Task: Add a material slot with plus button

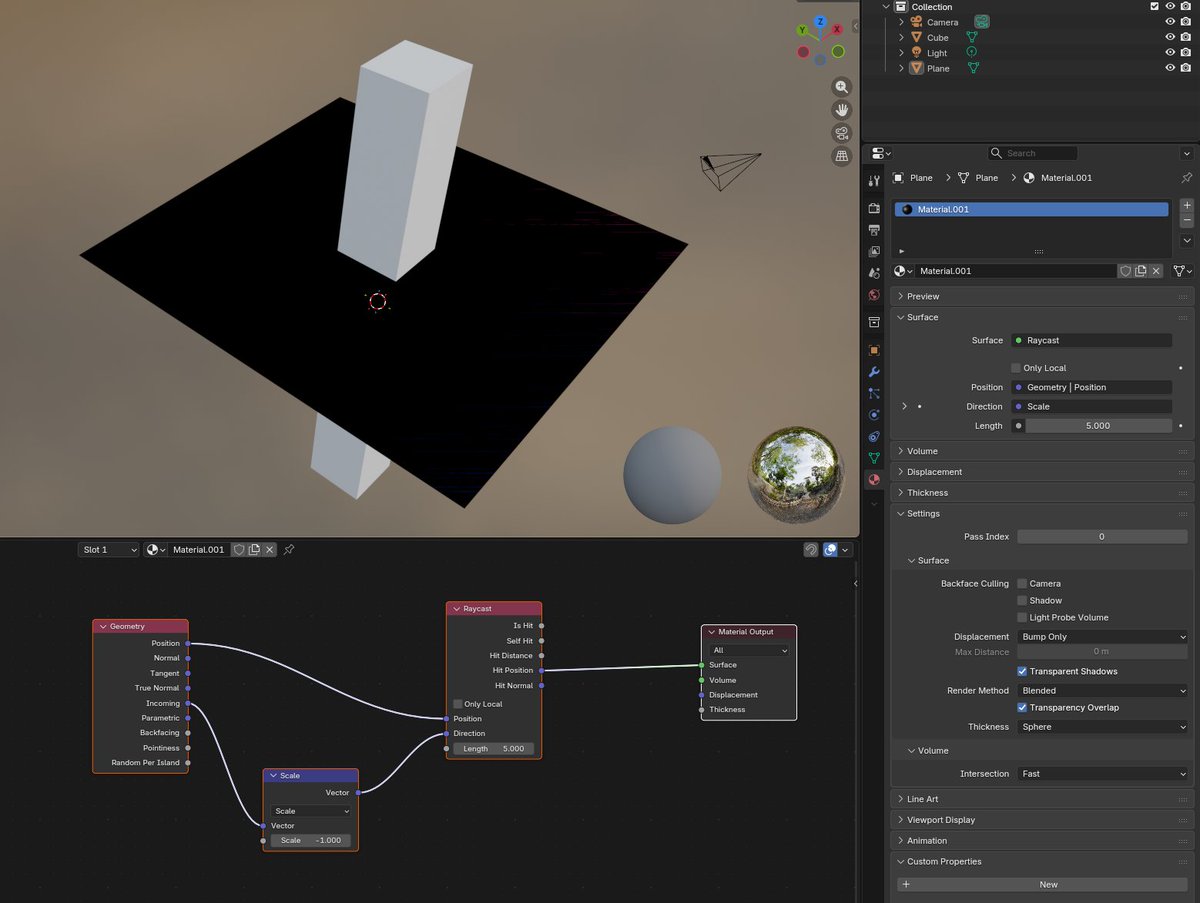Action: (x=1187, y=205)
